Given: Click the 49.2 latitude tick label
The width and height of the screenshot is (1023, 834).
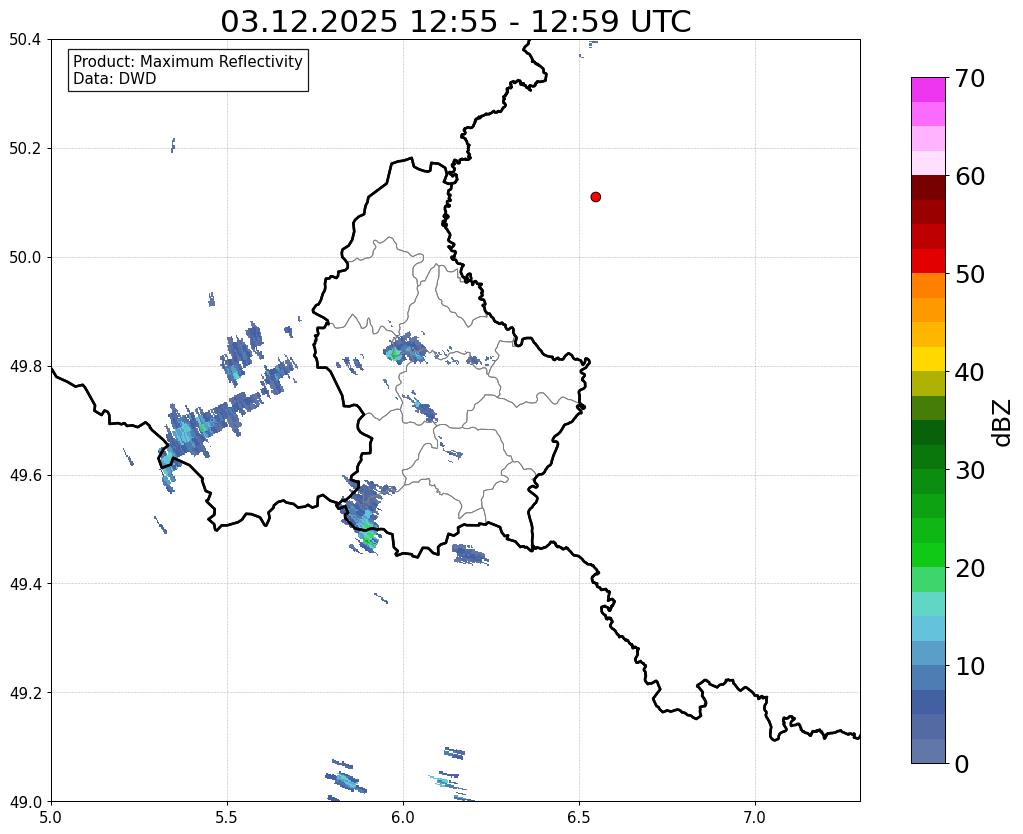Looking at the screenshot, I should [25, 693].
